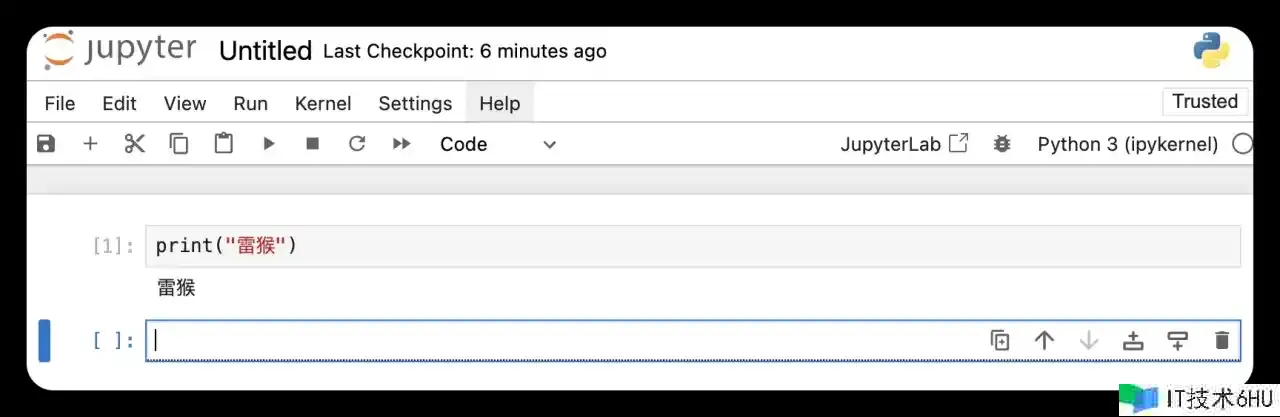Enable the debugger with the bug icon
Viewport: 1280px width, 417px height.
tap(1002, 144)
